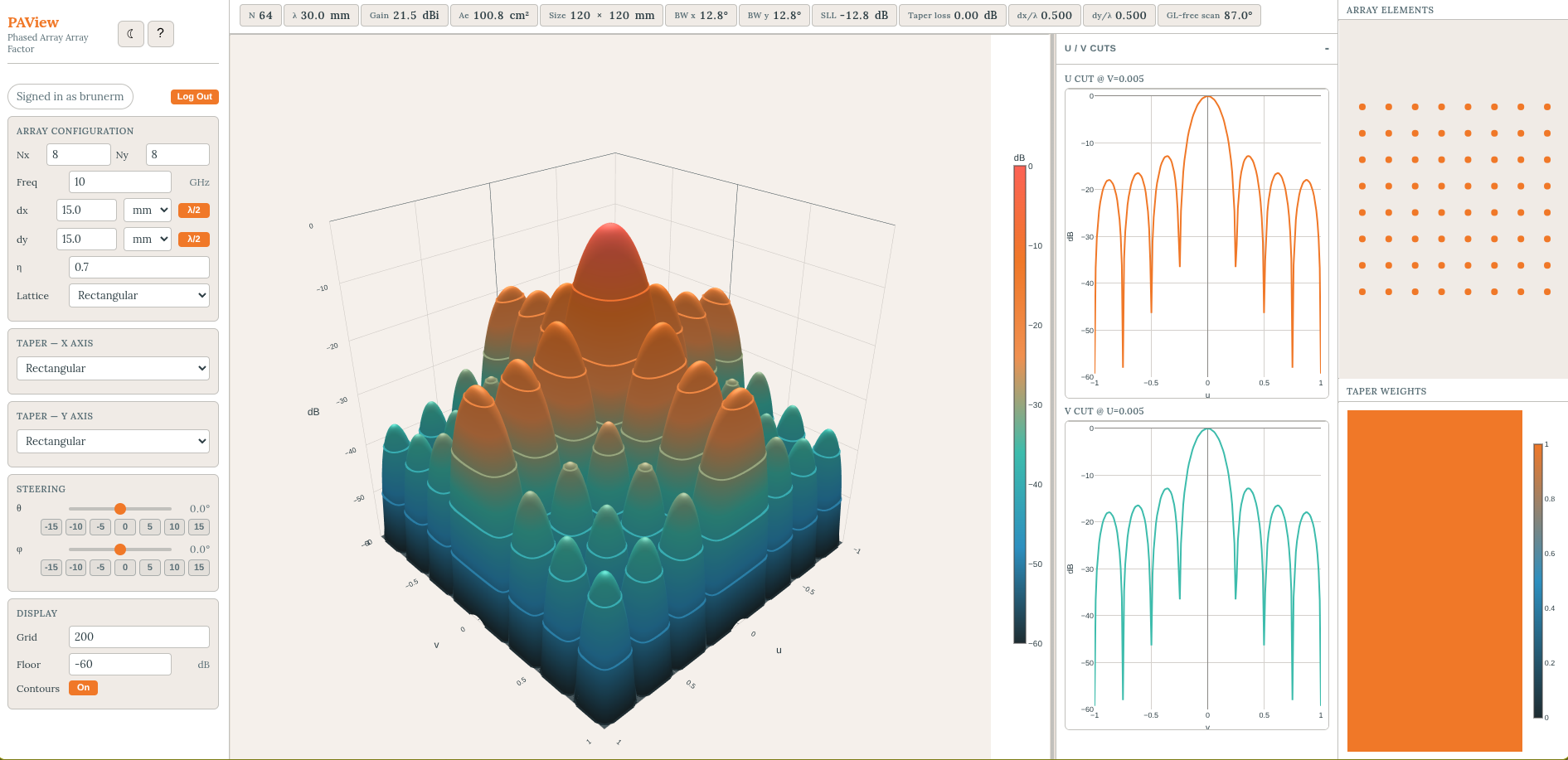The width and height of the screenshot is (1568, 760).
Task: Click the orange taper weights heatmap
Action: (1435, 581)
